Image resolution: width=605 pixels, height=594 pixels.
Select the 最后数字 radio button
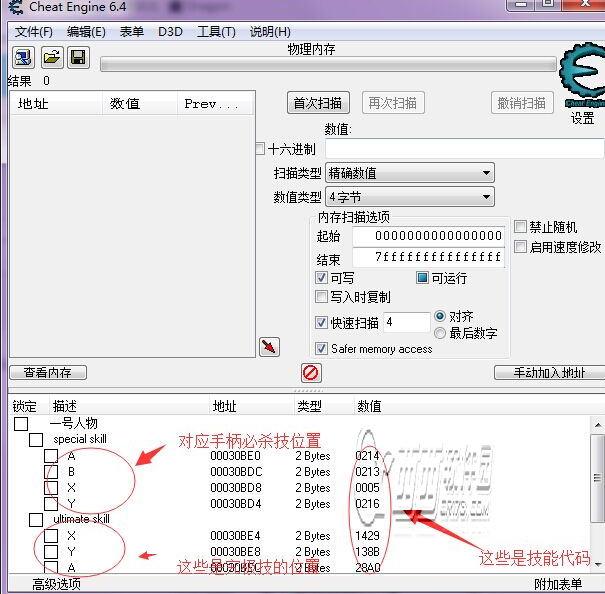click(440, 333)
